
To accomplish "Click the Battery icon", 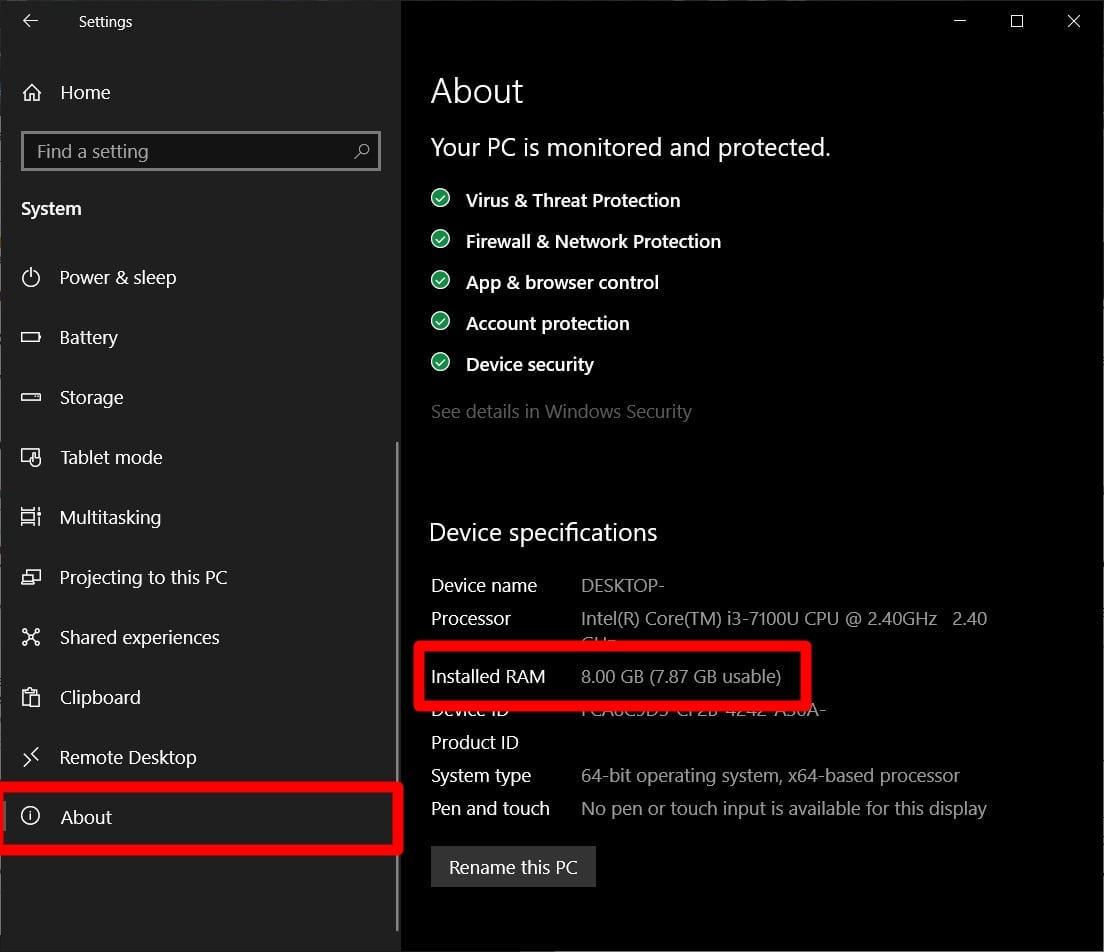I will point(31,337).
